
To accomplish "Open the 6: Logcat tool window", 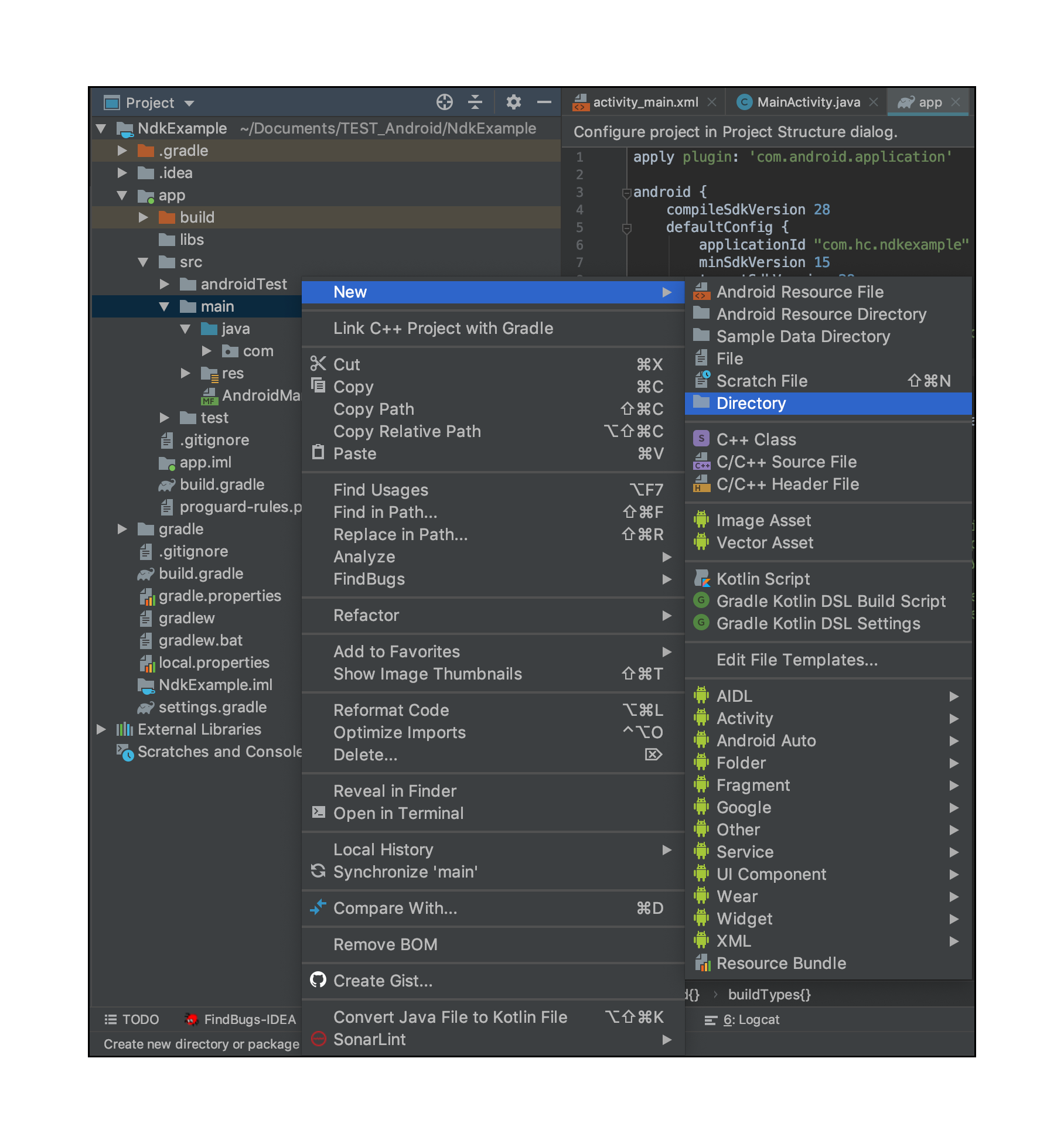I will coord(742,1020).
